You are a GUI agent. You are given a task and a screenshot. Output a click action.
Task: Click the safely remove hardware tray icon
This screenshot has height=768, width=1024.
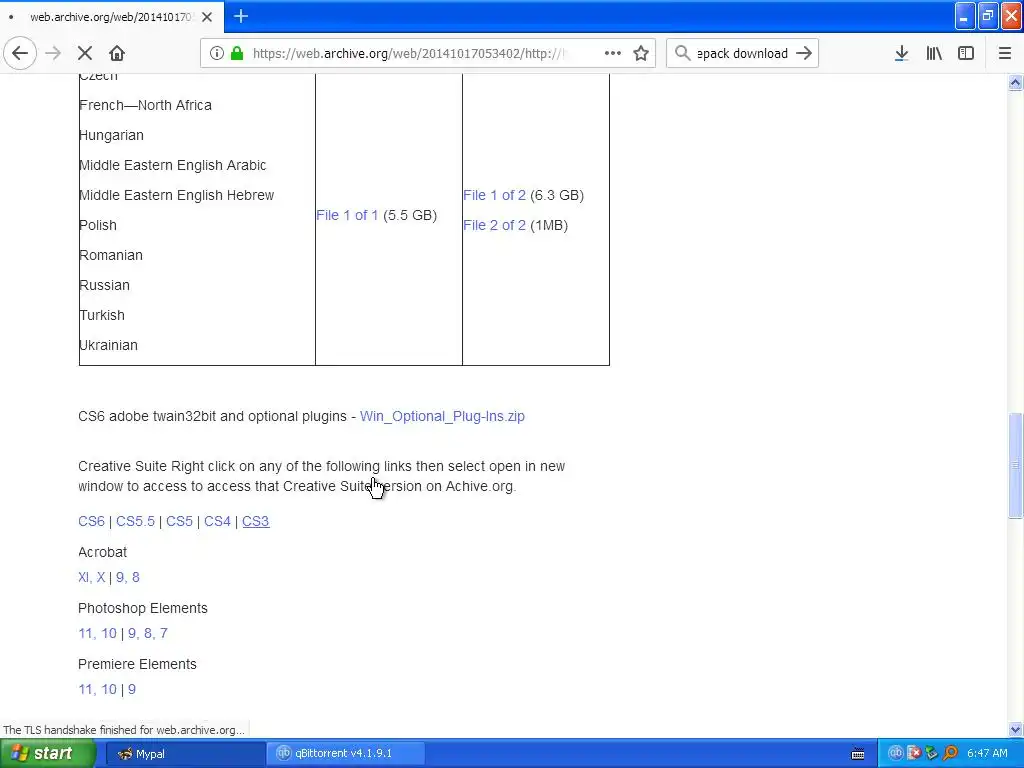(x=932, y=753)
